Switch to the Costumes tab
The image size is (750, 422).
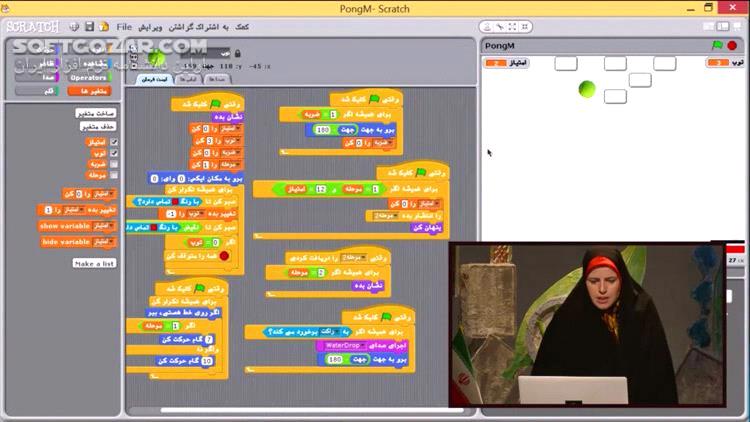tap(188, 79)
